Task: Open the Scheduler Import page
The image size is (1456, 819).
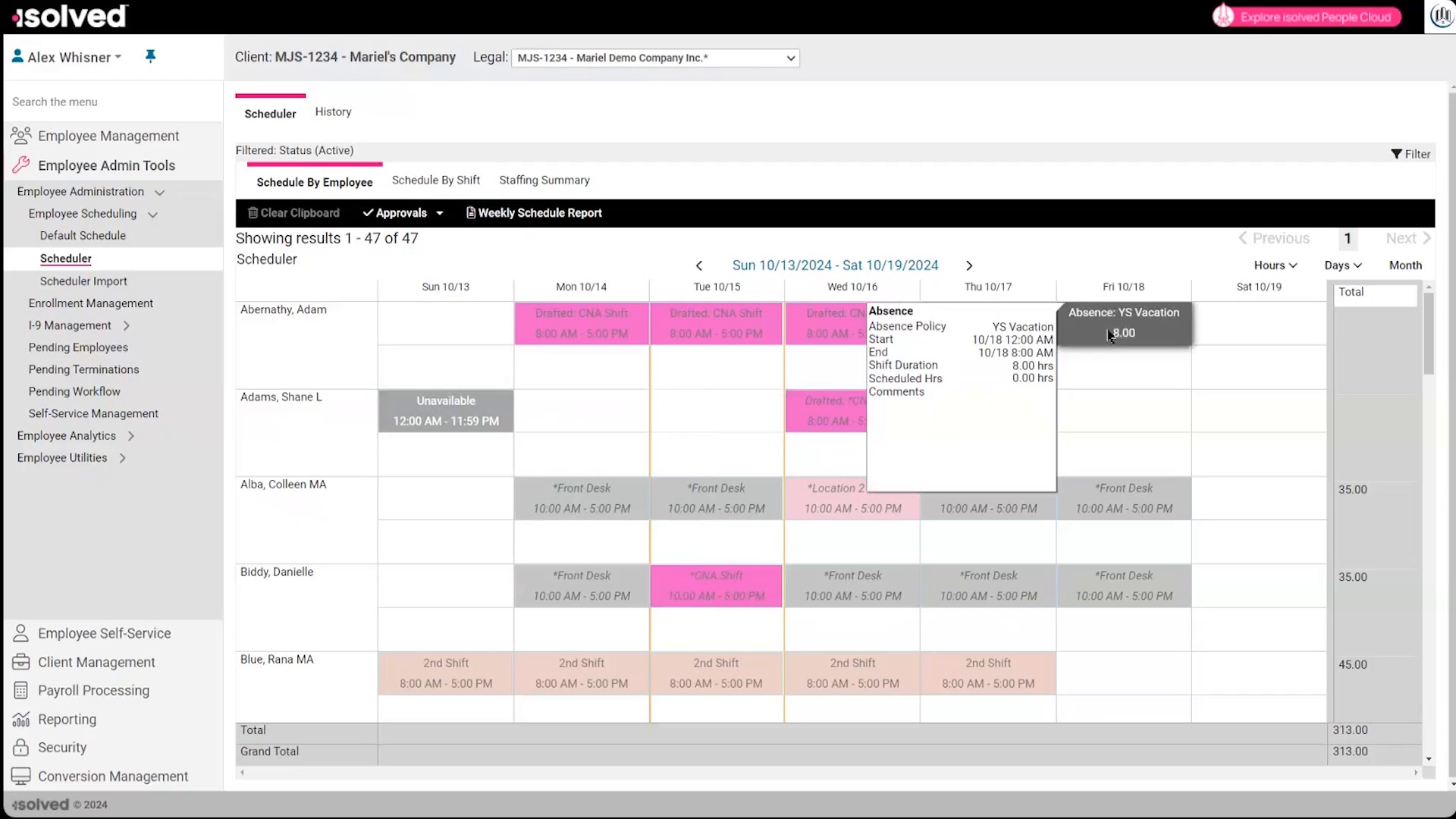Action: 83,281
